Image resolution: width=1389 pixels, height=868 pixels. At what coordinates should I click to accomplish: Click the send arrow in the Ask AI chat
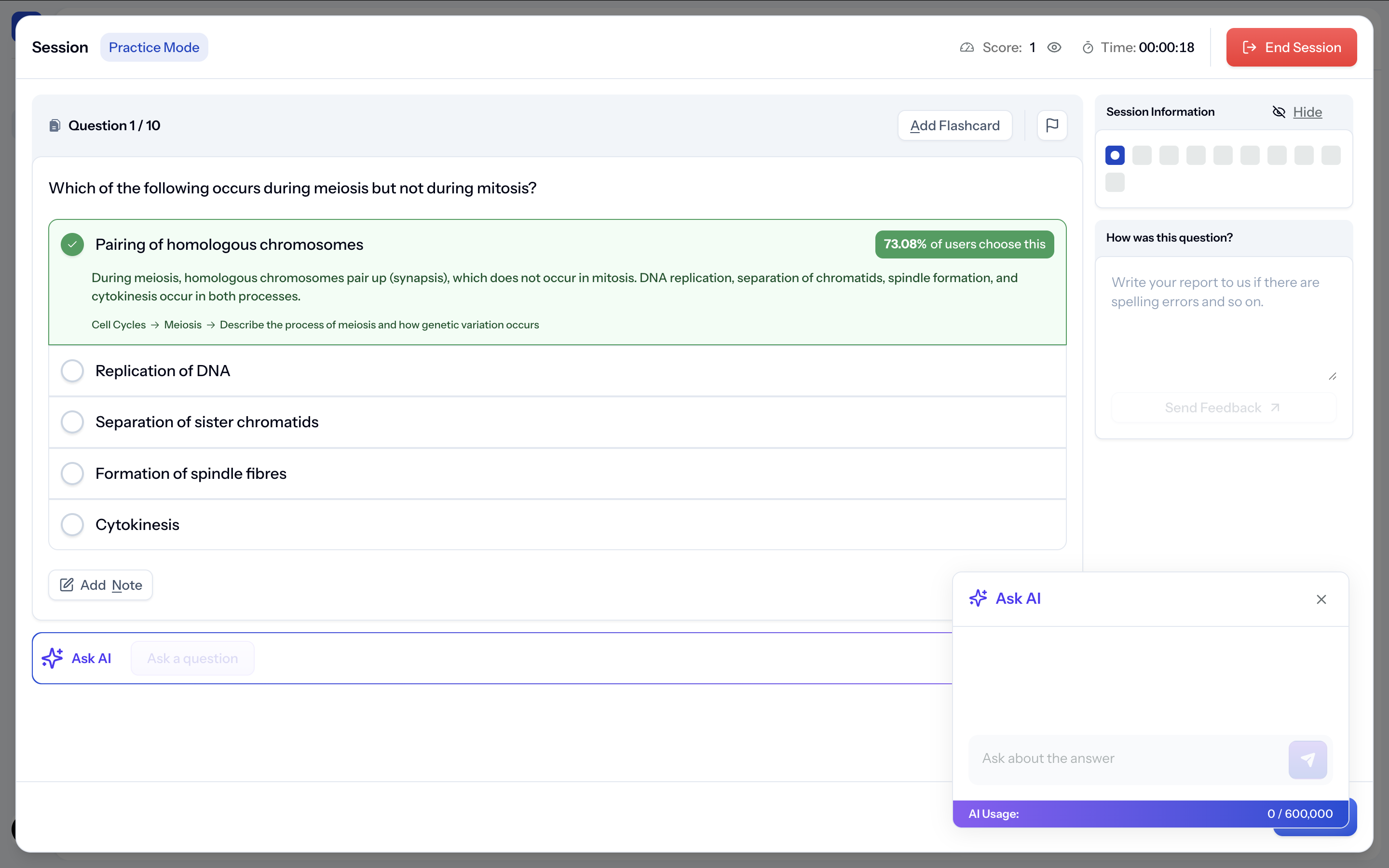[1307, 759]
